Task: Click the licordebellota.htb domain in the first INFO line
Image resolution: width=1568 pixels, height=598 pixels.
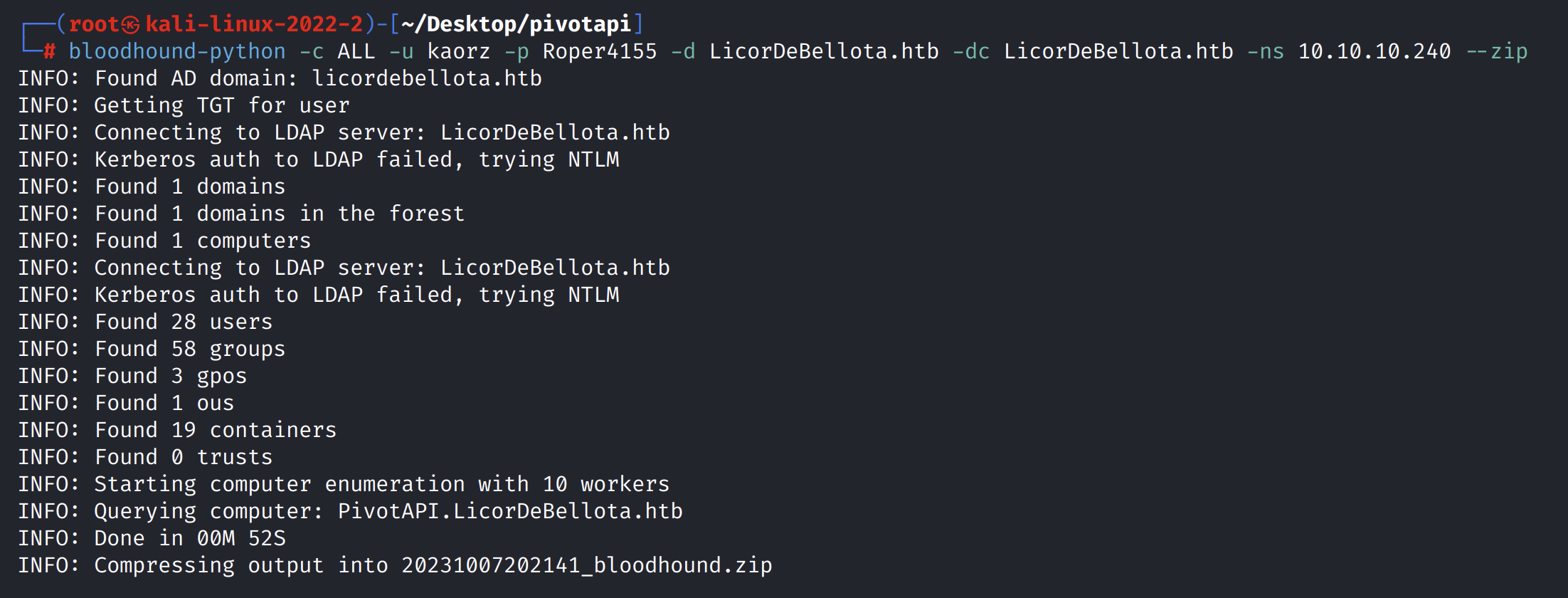Action: [427, 78]
